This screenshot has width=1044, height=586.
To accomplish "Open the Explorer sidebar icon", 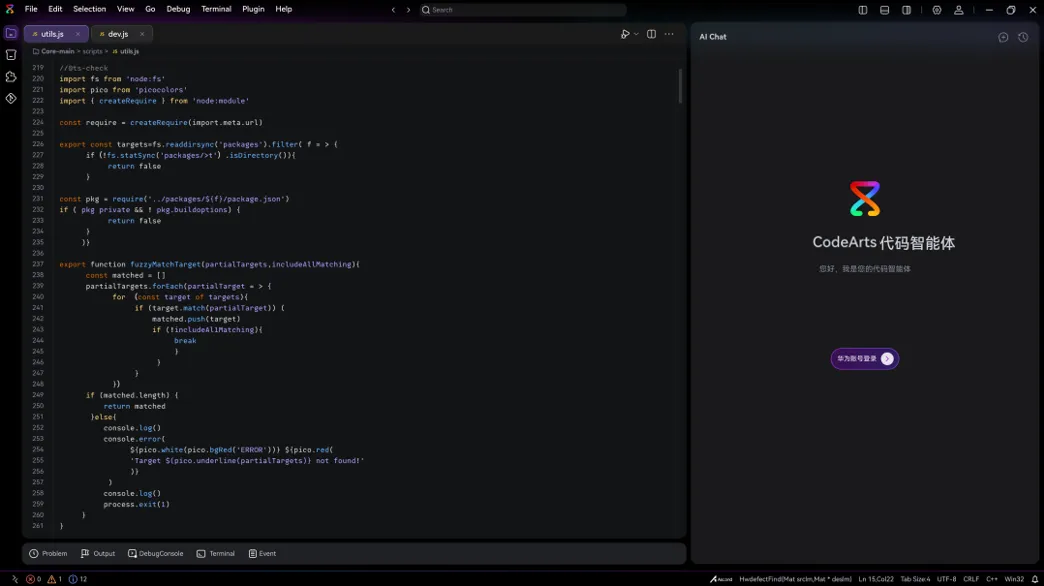I will 11,33.
